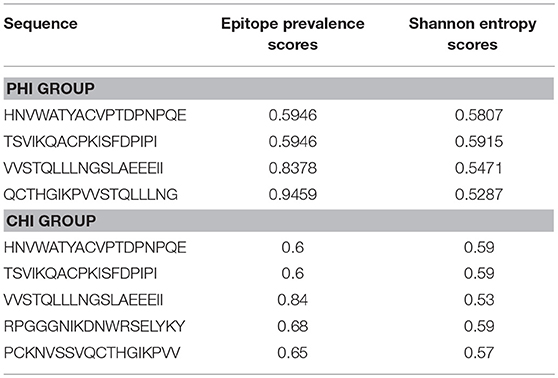Click the Shannon entropy value 0.53
This screenshot has height=378, width=558.
479,300
